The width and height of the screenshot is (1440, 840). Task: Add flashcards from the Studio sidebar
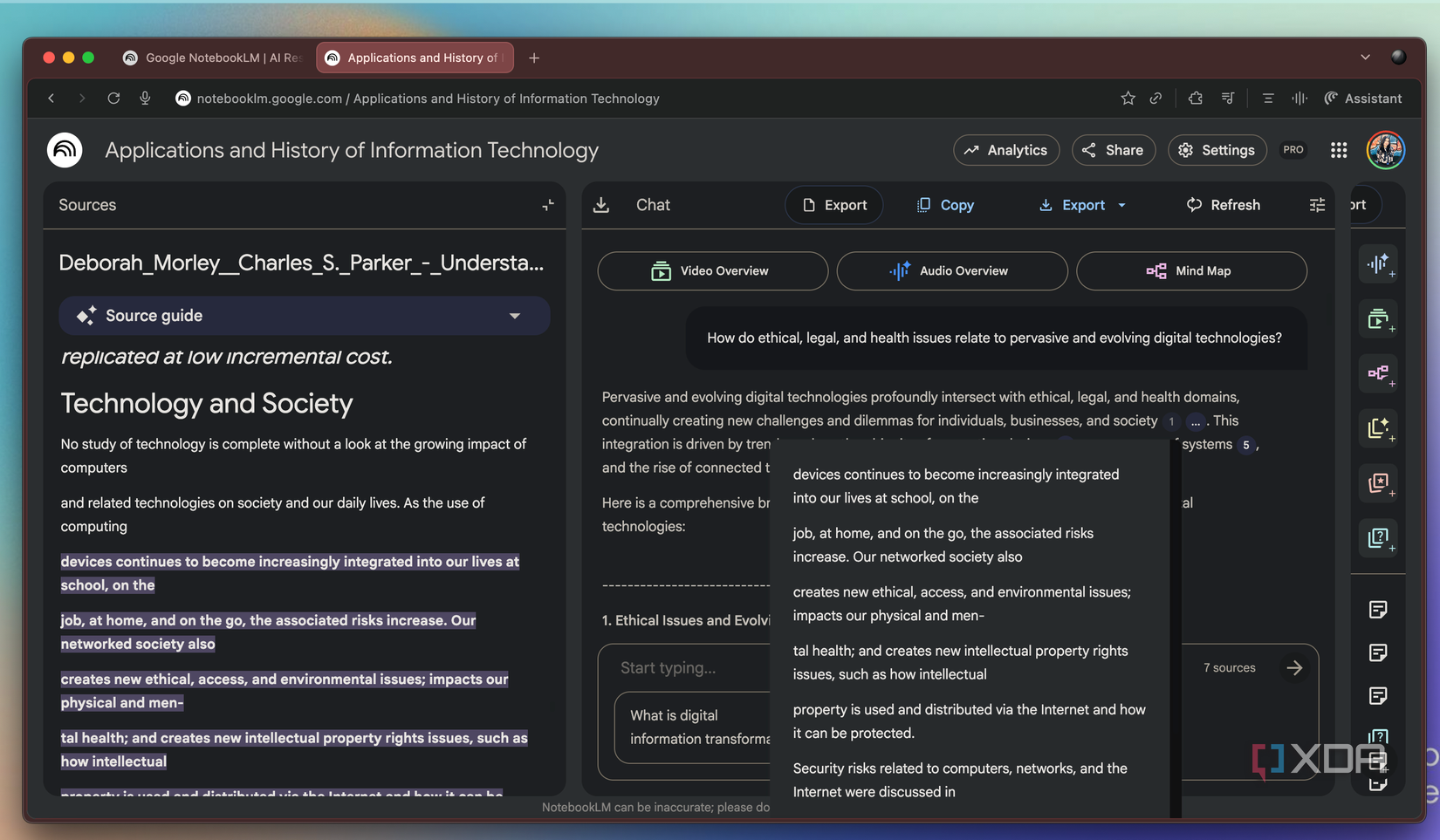pyautogui.click(x=1379, y=483)
